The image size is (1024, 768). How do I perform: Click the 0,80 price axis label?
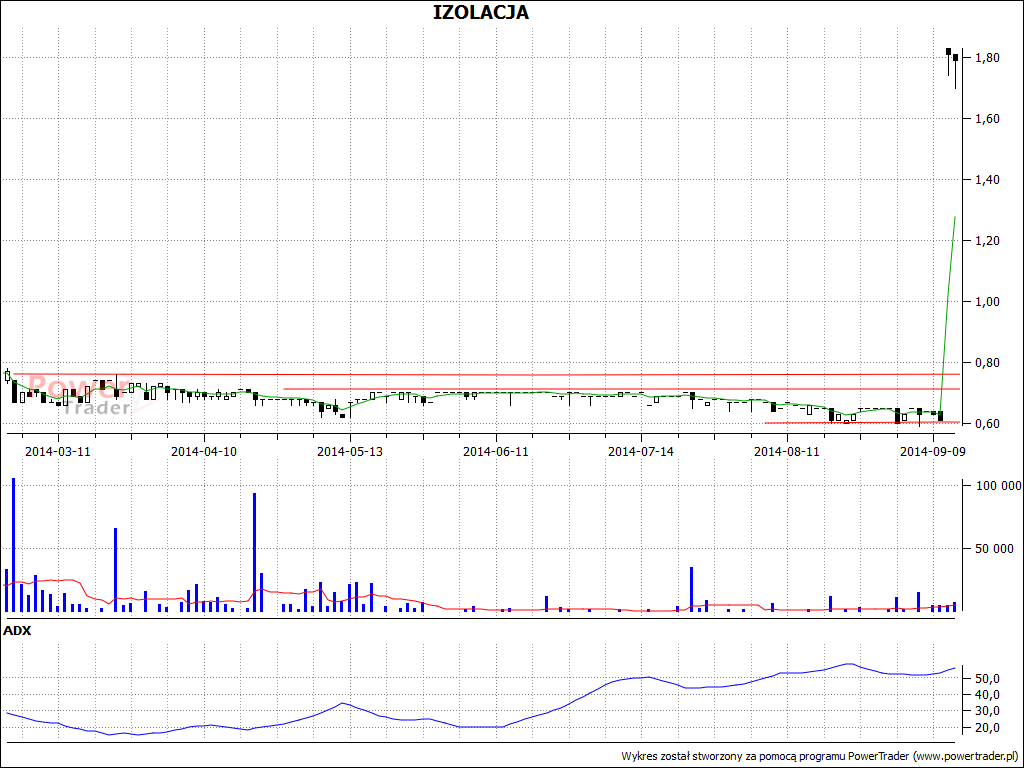point(987,362)
